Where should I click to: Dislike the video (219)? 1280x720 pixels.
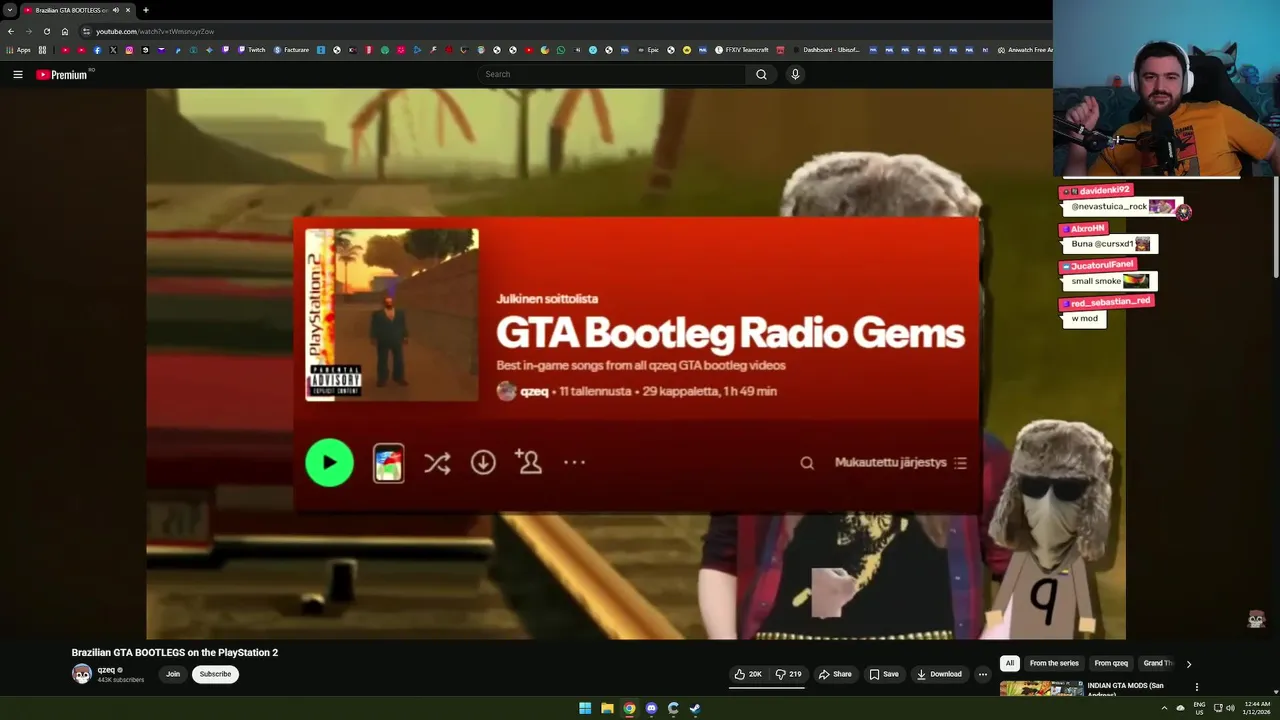[x=789, y=674]
